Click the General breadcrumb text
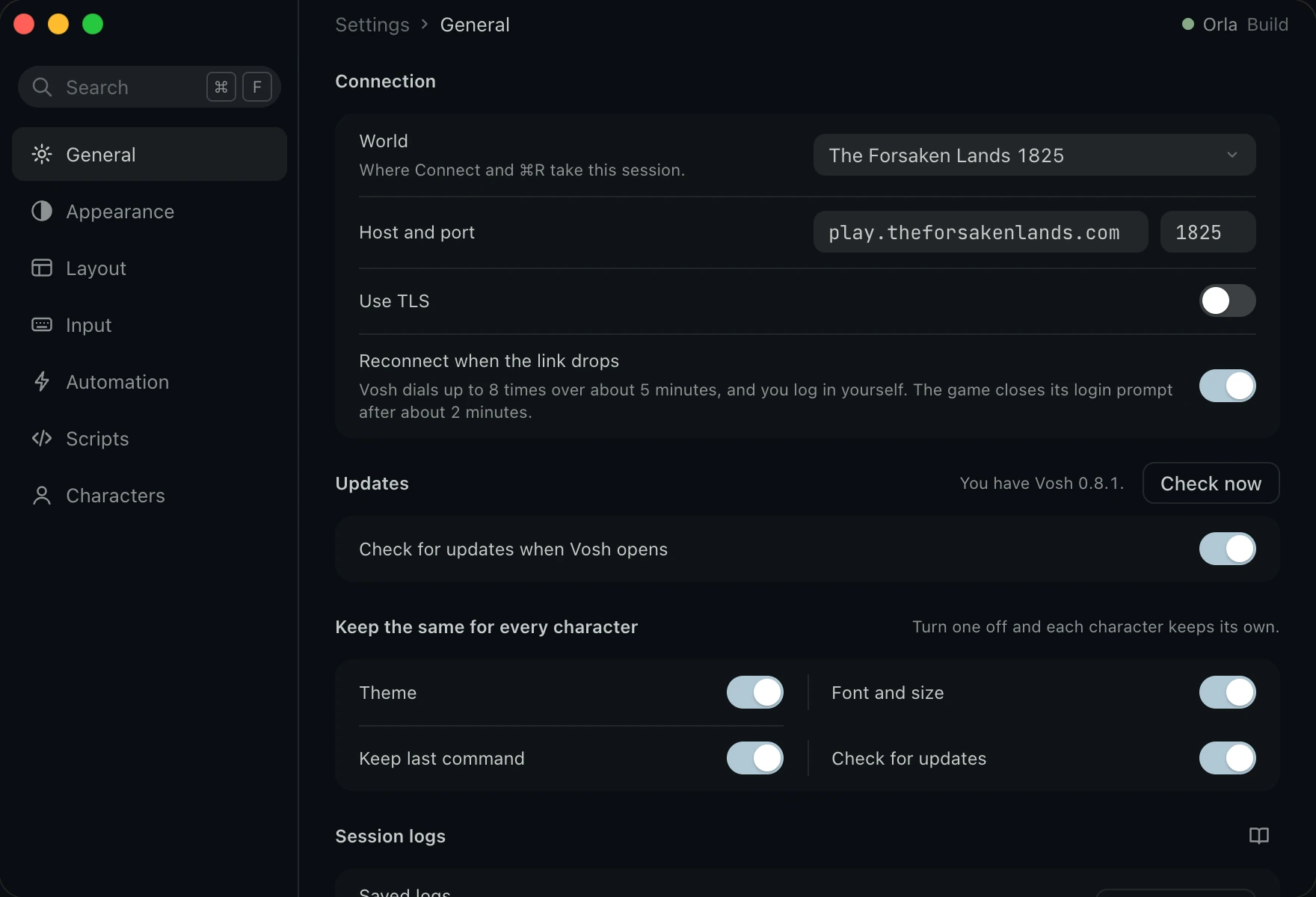The image size is (1316, 897). pos(475,25)
